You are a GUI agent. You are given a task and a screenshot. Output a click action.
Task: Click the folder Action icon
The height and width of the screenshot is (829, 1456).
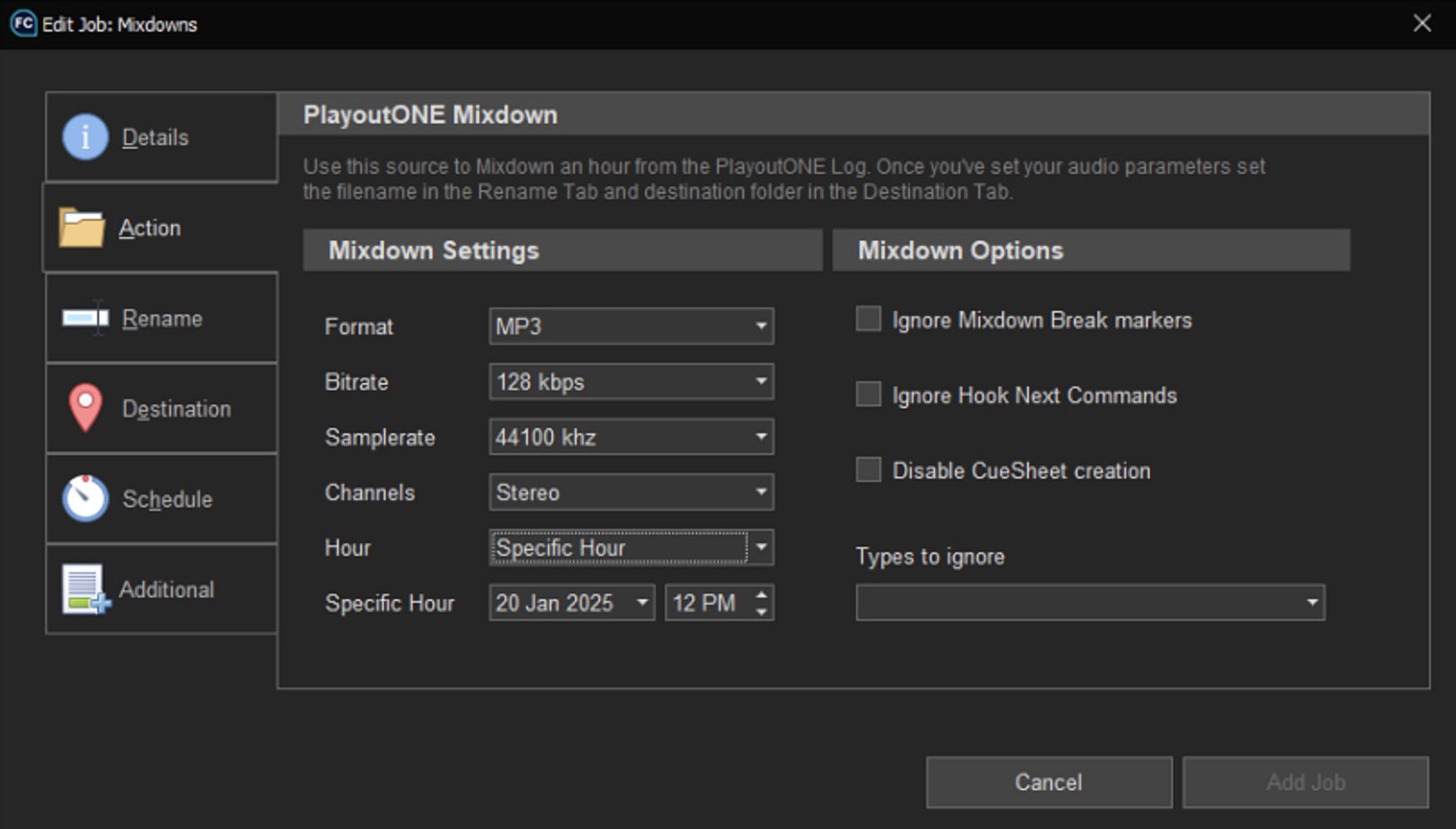coord(82,227)
